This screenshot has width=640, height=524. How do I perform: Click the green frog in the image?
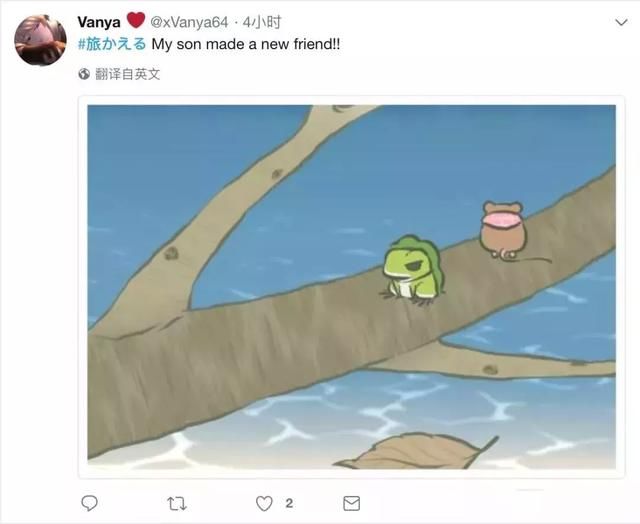[412, 270]
